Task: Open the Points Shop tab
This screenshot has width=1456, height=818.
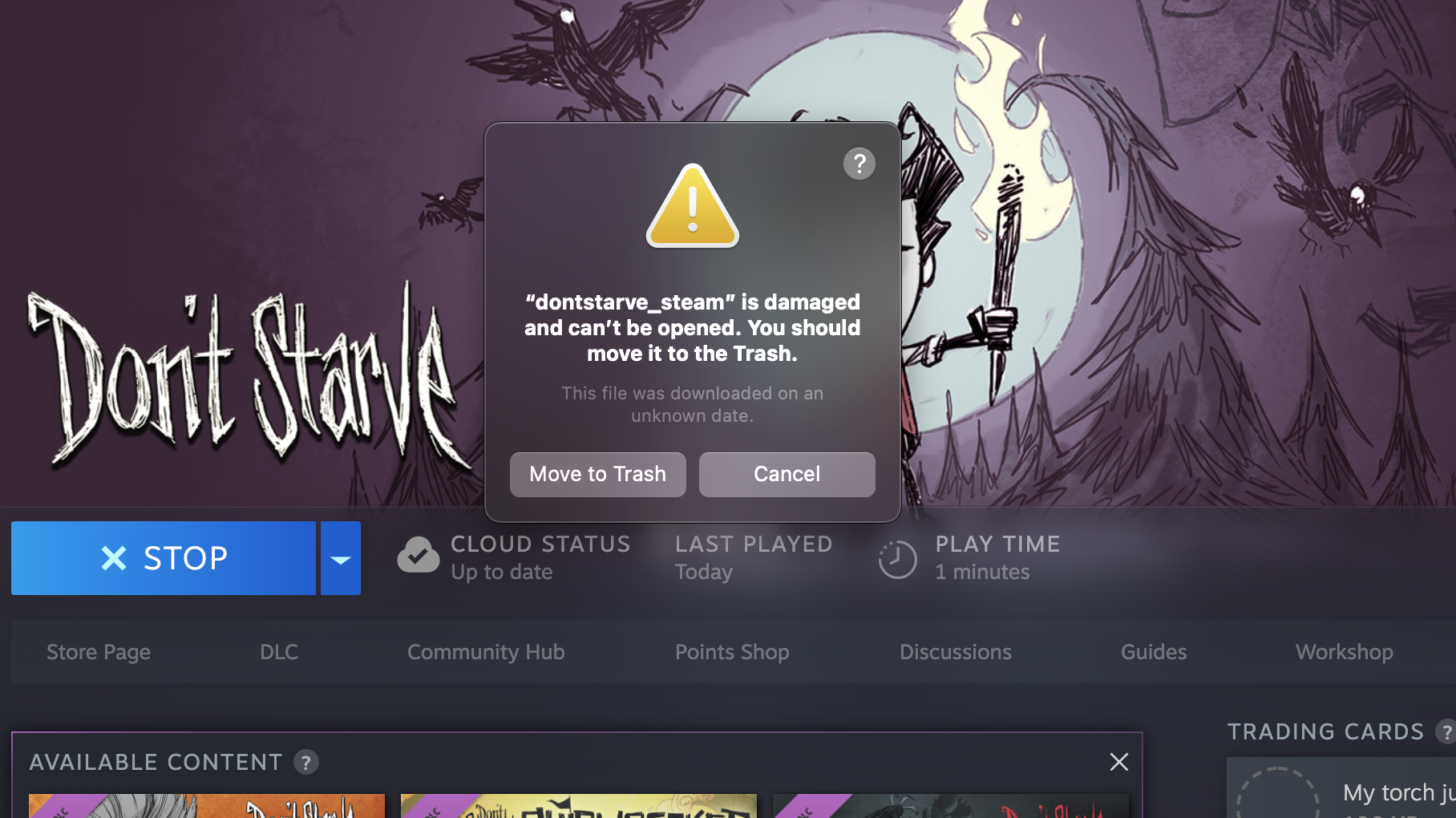Action: click(732, 652)
